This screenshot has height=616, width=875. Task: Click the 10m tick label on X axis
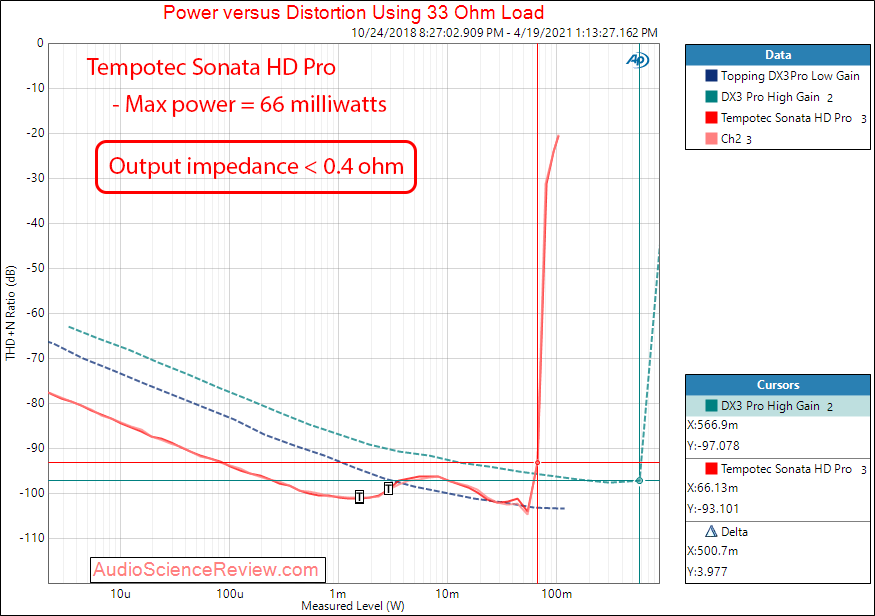click(447, 594)
